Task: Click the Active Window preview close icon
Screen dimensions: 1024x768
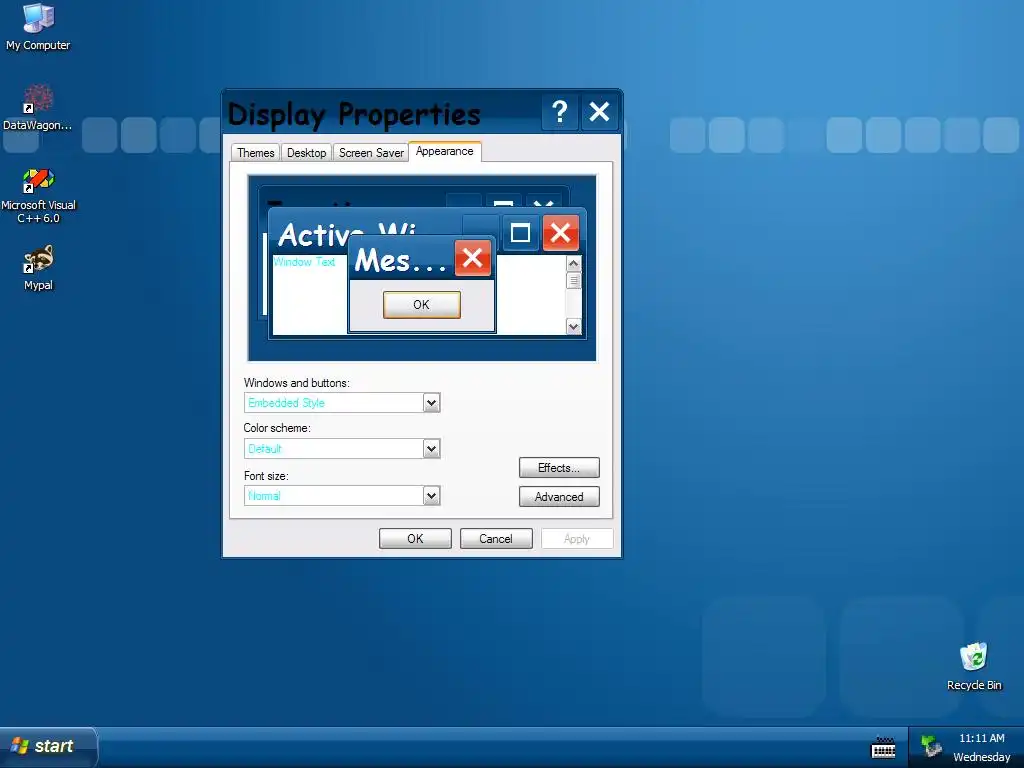Action: [x=560, y=232]
